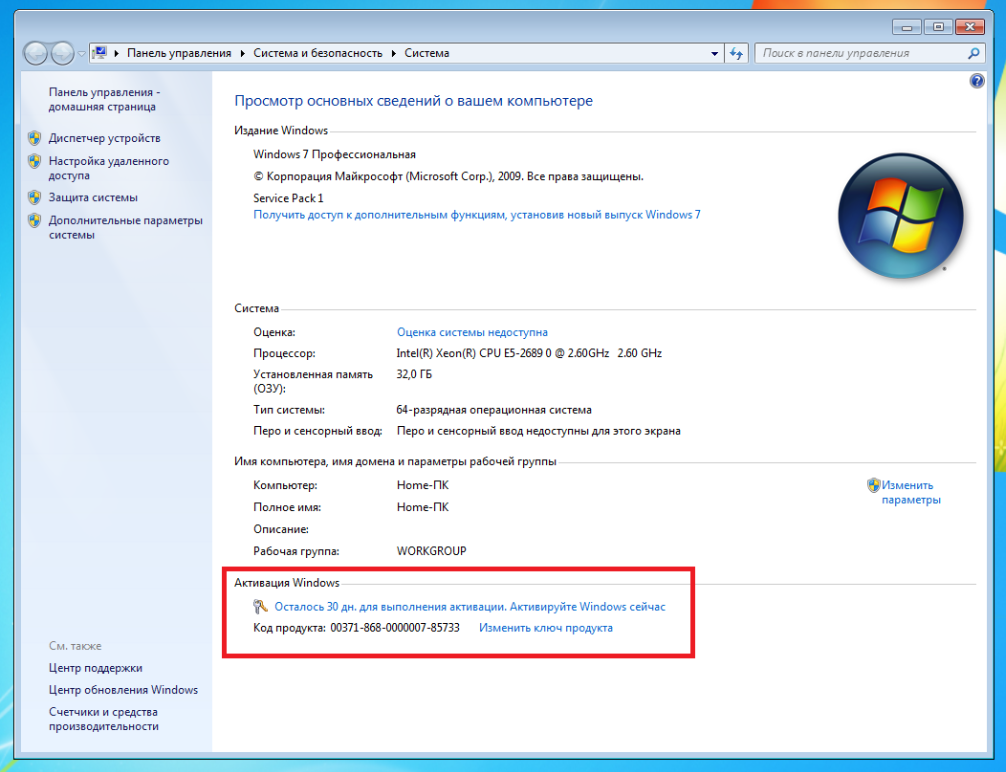Click the shield icon beside Диспетчер устройств
The height and width of the screenshot is (772, 1006).
[34, 138]
